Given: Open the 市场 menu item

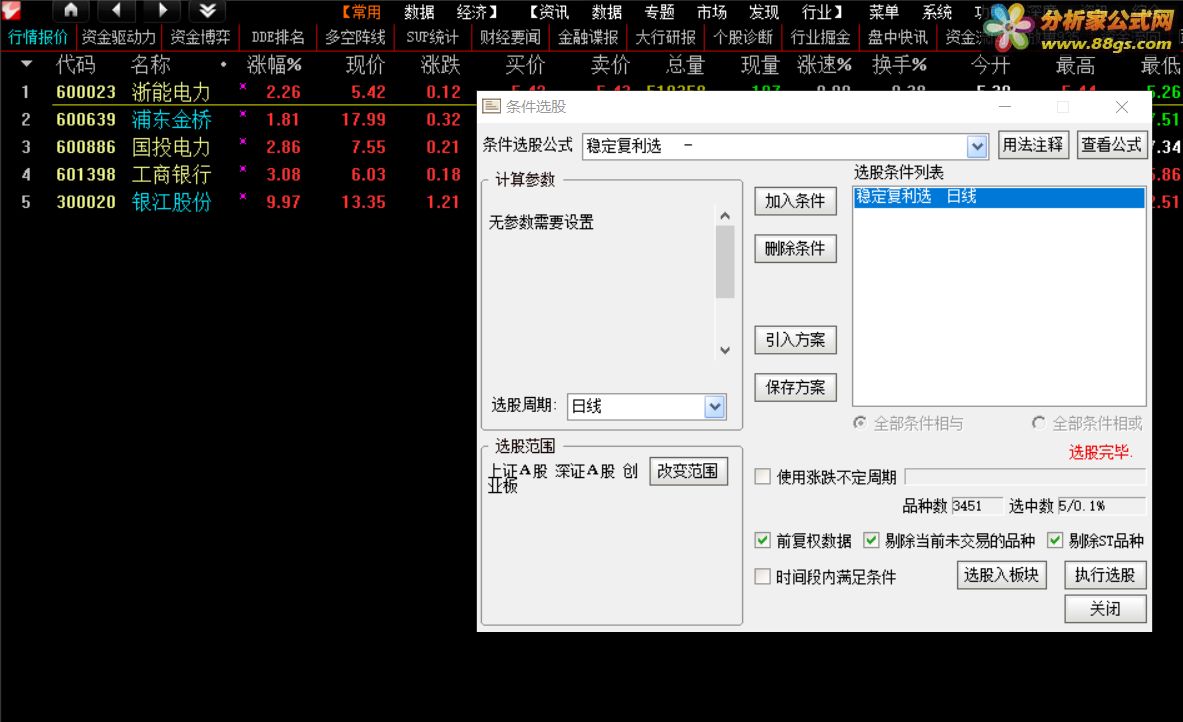Looking at the screenshot, I should (711, 12).
